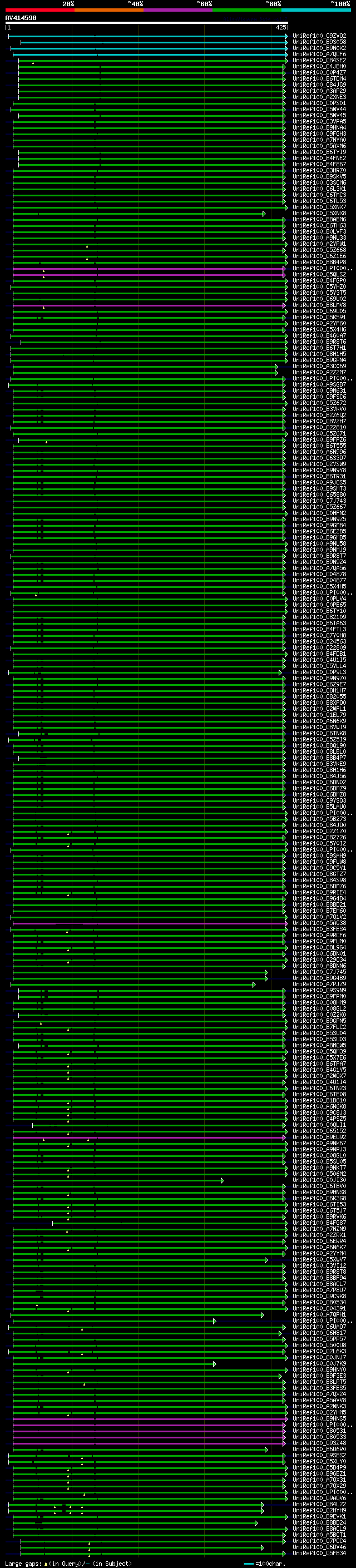Select hit label UniRef100_B8LMV8
The image size is (356, 1568).
coord(319,305)
